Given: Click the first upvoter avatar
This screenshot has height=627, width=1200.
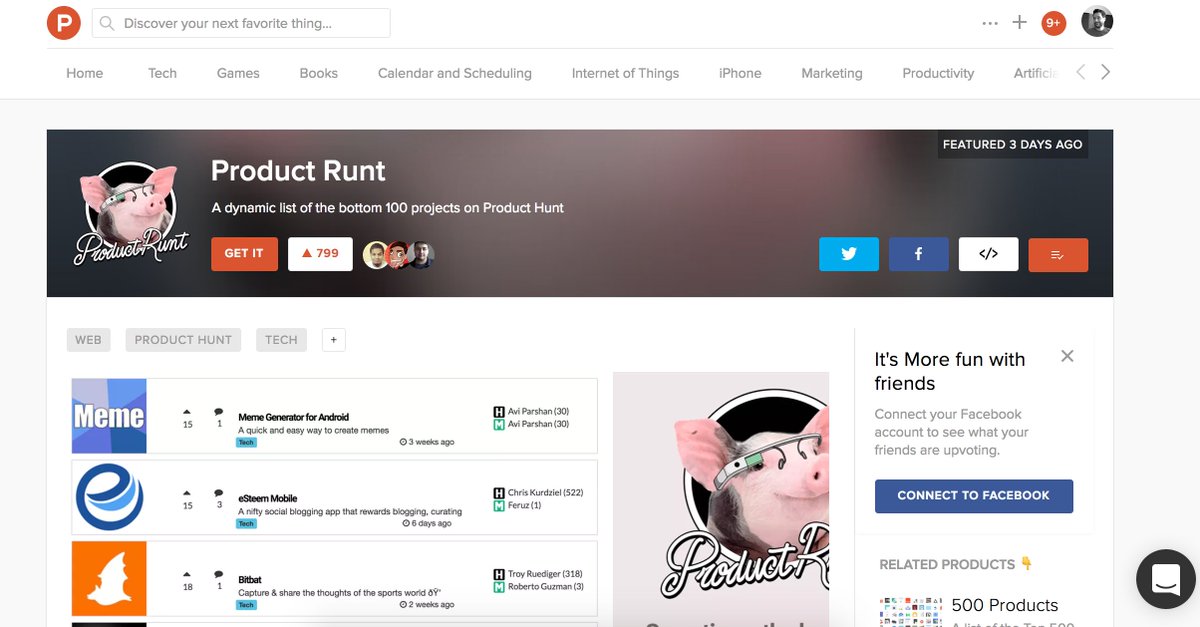Looking at the screenshot, I should (375, 254).
